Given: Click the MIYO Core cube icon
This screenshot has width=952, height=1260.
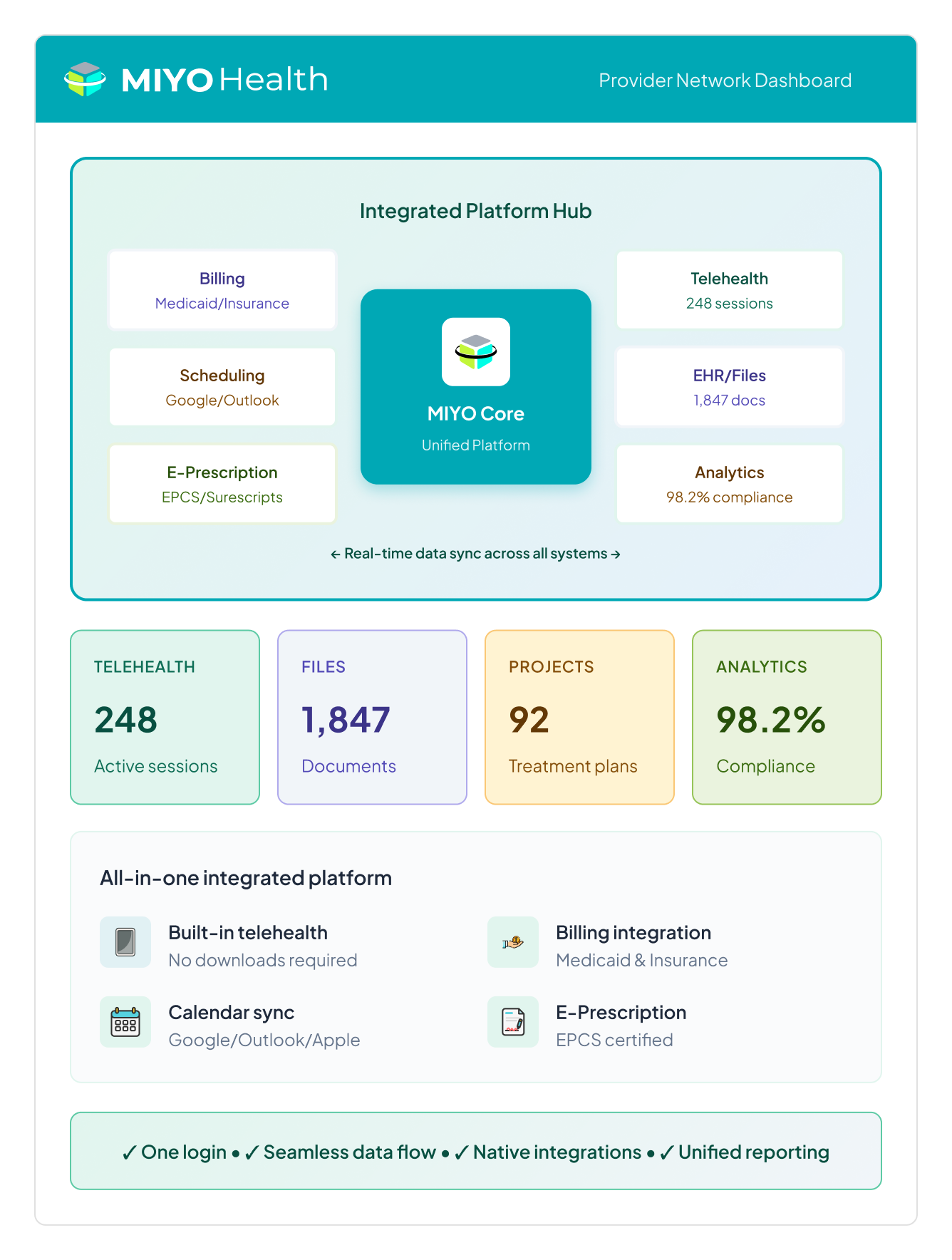Looking at the screenshot, I should click(x=475, y=351).
